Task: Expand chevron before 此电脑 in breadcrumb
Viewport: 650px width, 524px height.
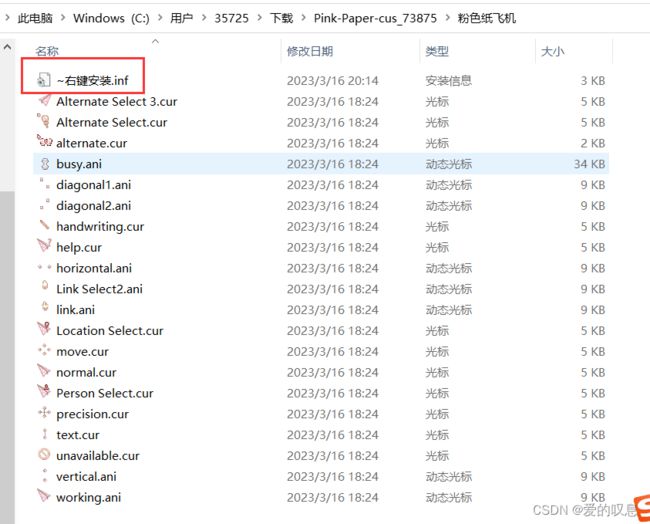Action: pyautogui.click(x=7, y=18)
